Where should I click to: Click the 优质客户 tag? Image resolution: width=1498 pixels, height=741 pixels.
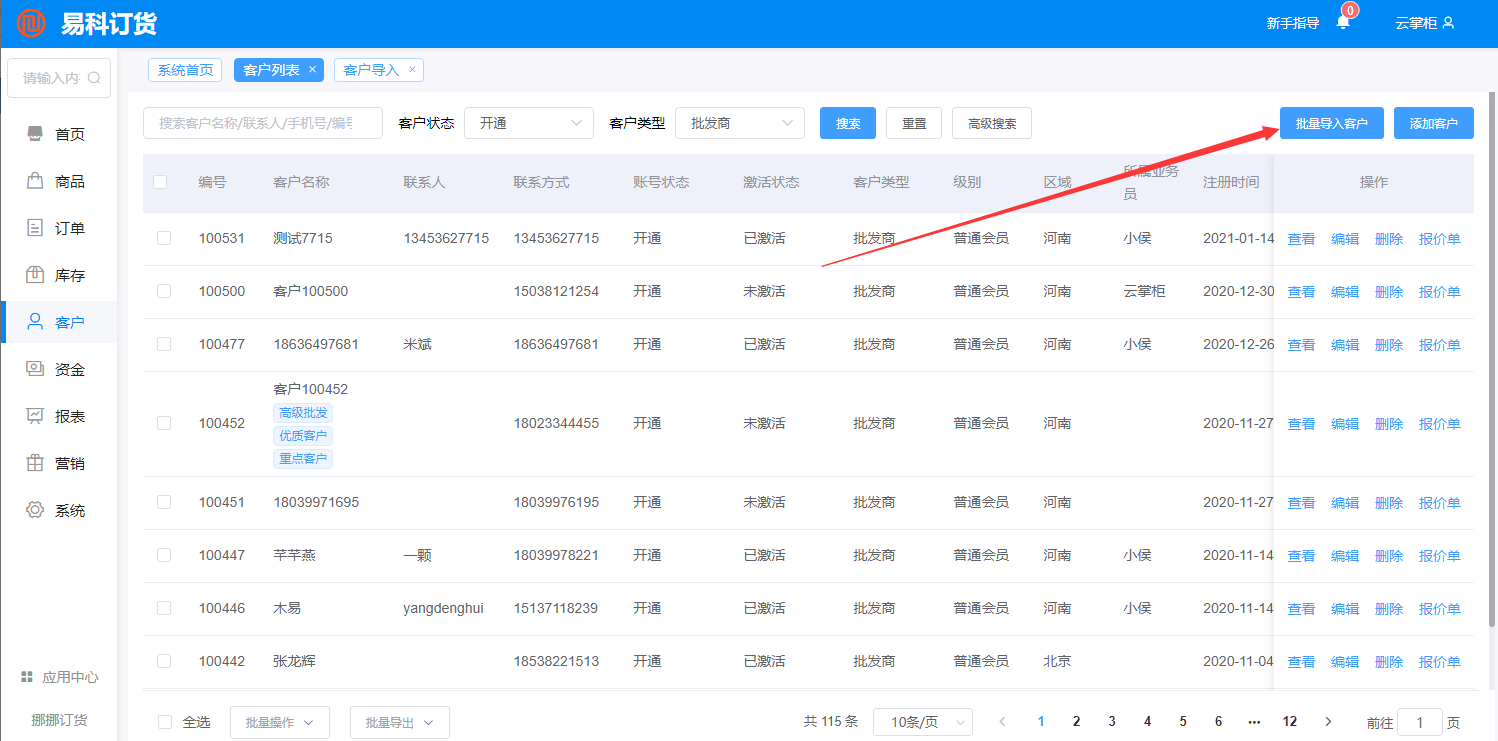303,436
